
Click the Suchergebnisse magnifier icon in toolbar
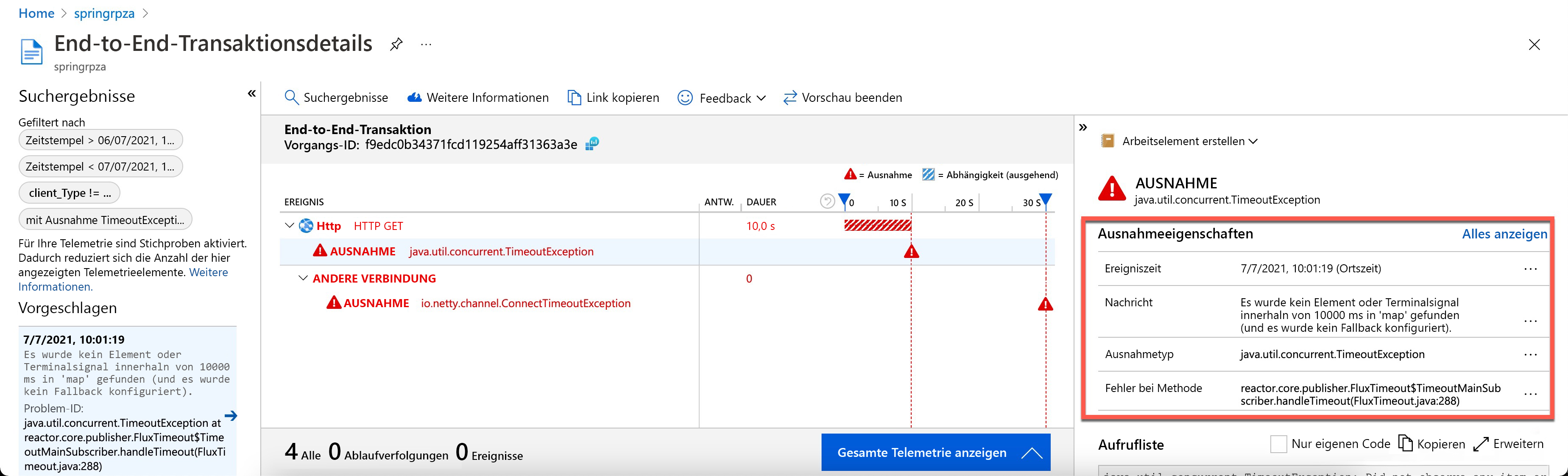pyautogui.click(x=292, y=98)
